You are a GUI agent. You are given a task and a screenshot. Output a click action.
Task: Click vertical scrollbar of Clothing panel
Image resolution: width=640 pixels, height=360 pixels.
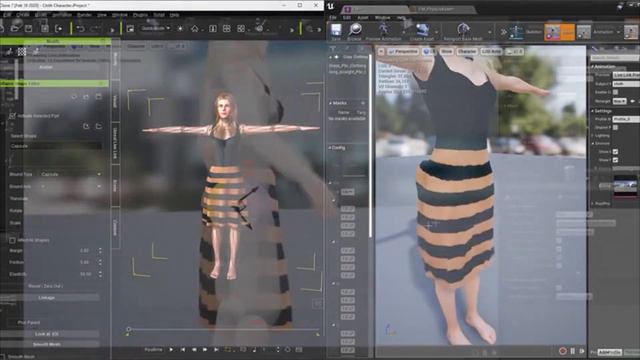click(371, 145)
